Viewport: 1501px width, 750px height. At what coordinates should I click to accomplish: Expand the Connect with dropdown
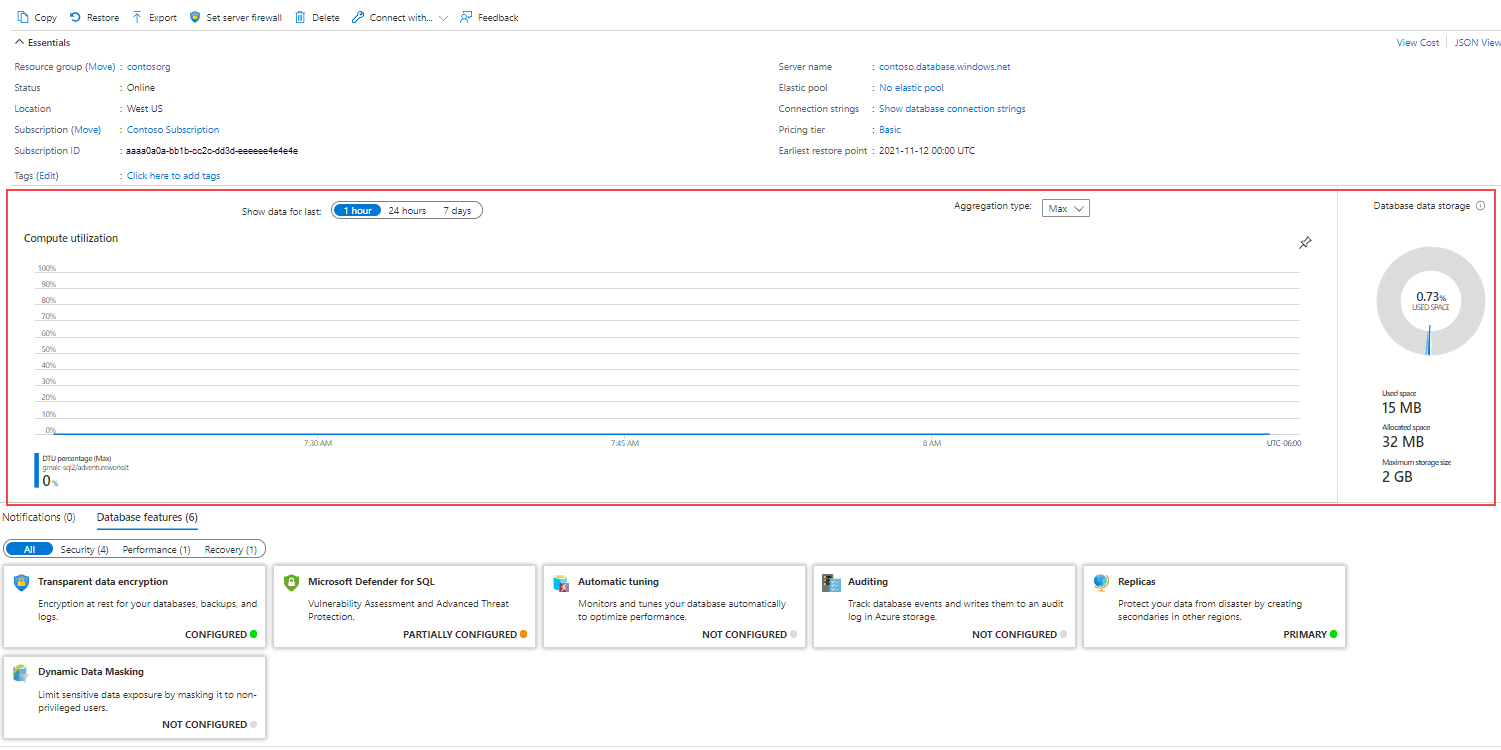(x=443, y=18)
